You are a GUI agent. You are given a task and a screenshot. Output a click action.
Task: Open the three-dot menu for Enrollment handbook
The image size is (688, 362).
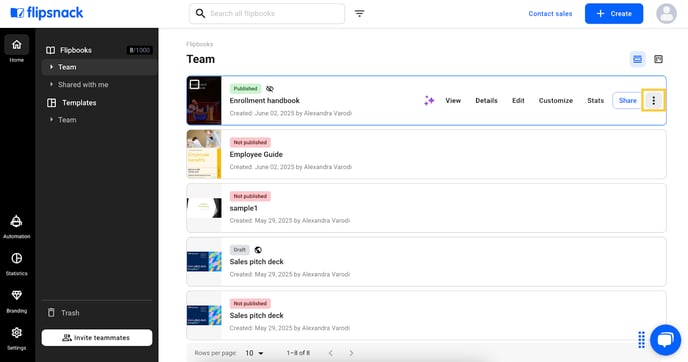point(653,100)
